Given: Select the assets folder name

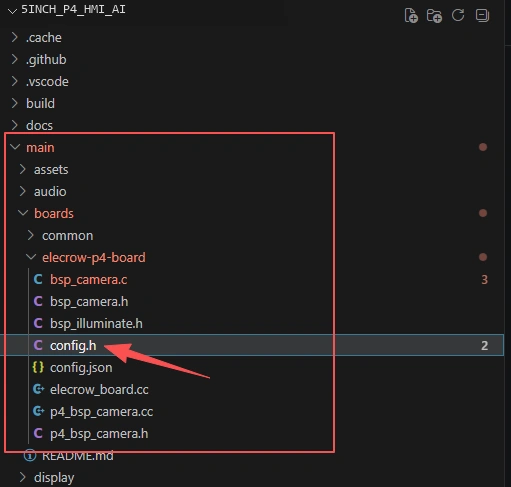Looking at the screenshot, I should 51,170.
